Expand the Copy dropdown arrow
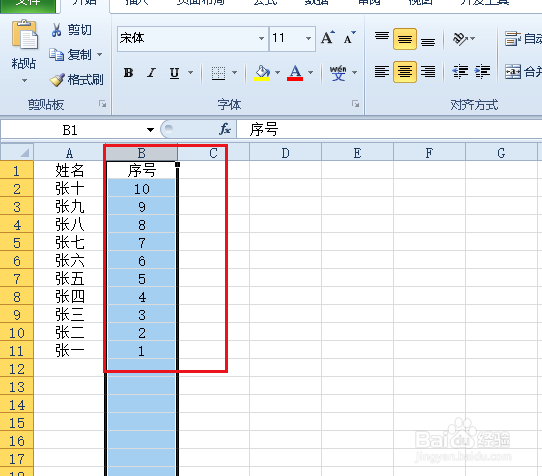The image size is (542, 476). point(100,54)
